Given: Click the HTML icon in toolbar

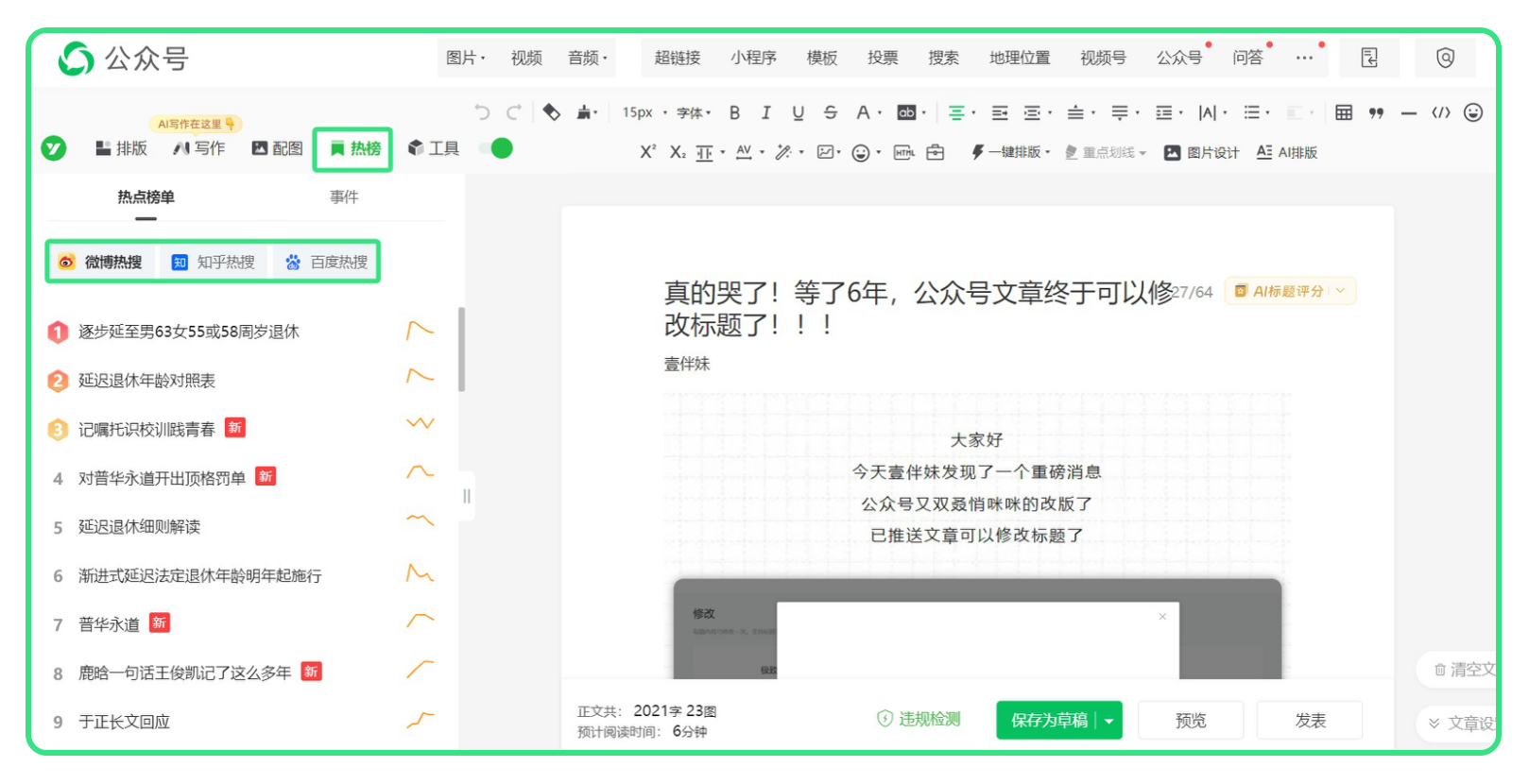Looking at the screenshot, I should click(904, 152).
